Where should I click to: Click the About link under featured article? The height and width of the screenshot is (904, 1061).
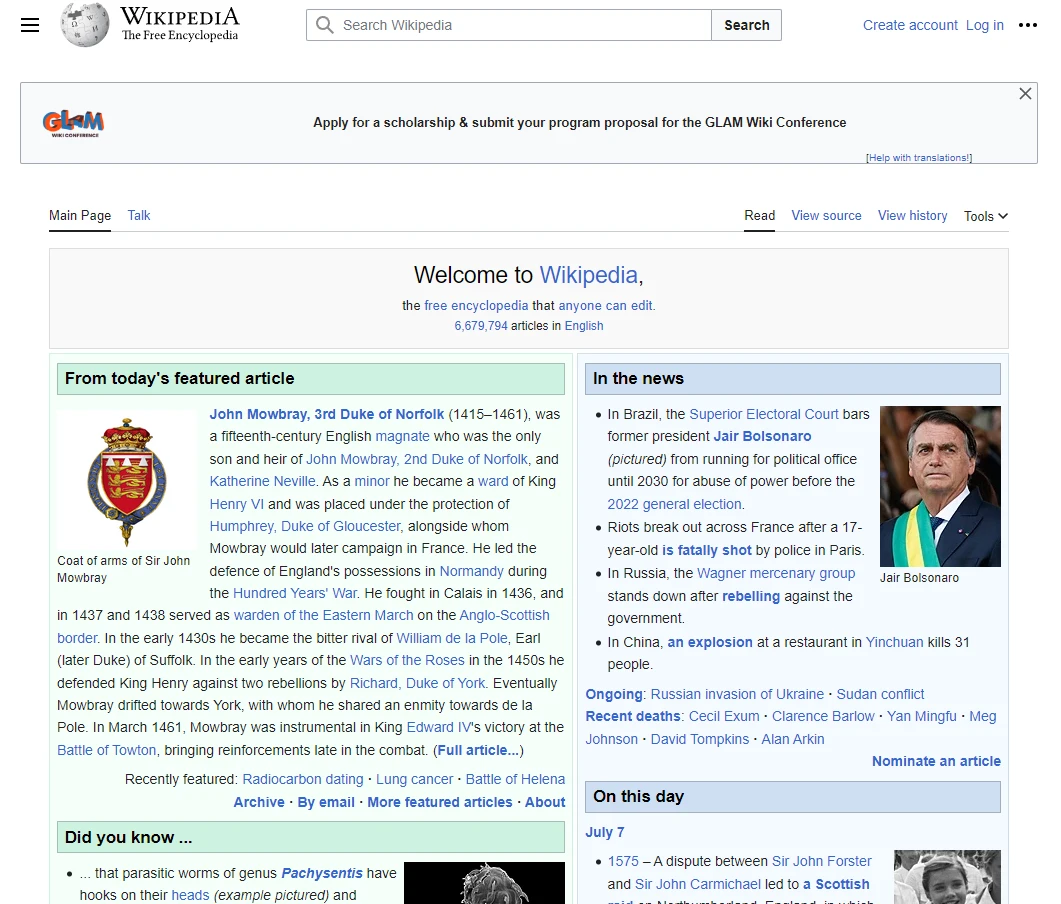tap(545, 802)
